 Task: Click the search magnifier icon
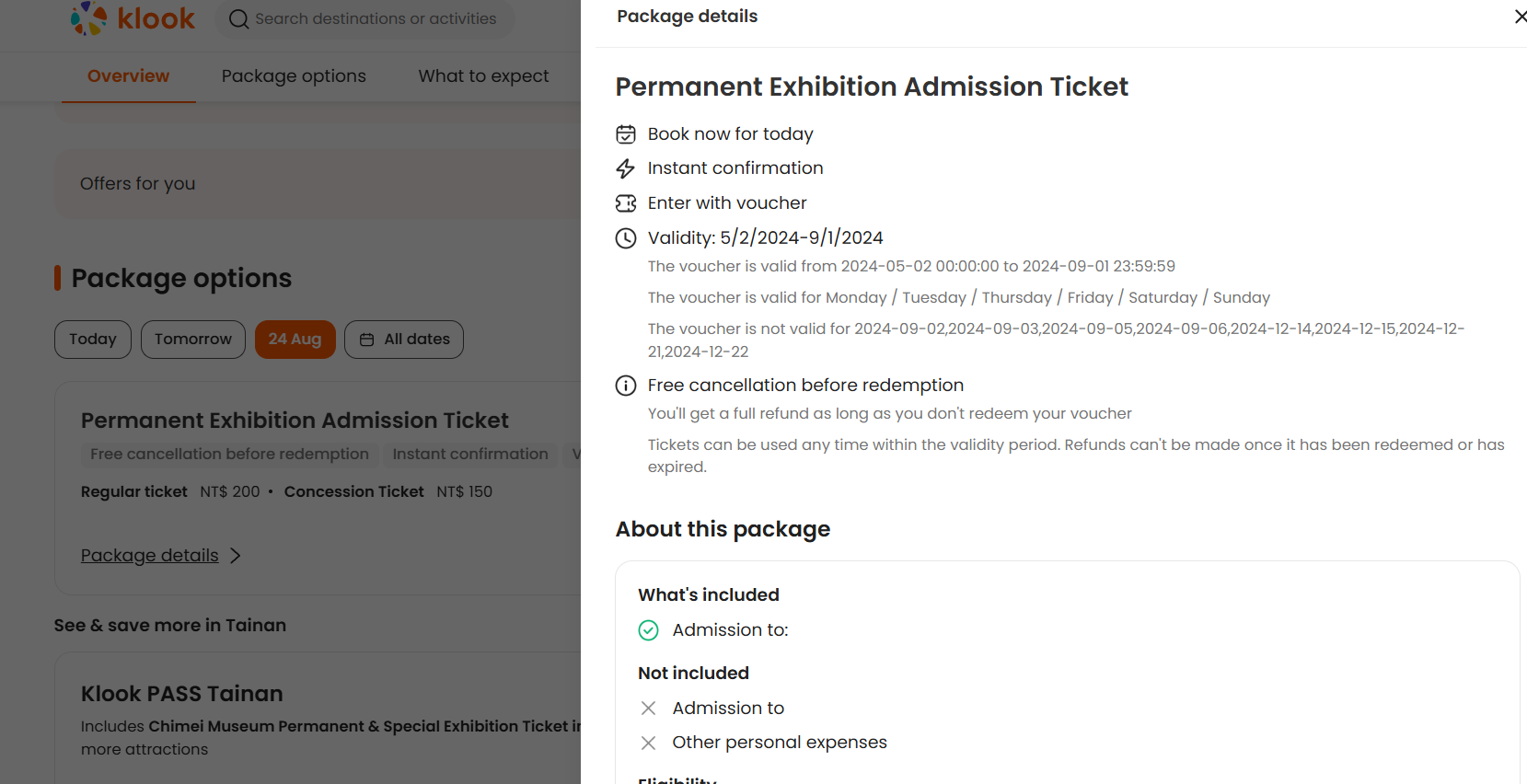pos(238,19)
